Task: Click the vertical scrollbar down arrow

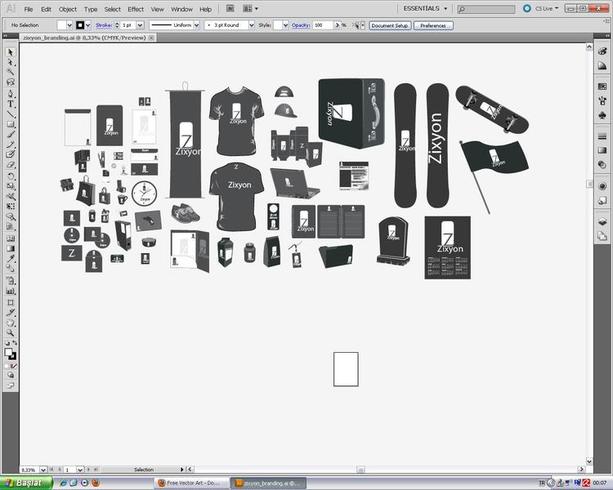Action: click(589, 461)
